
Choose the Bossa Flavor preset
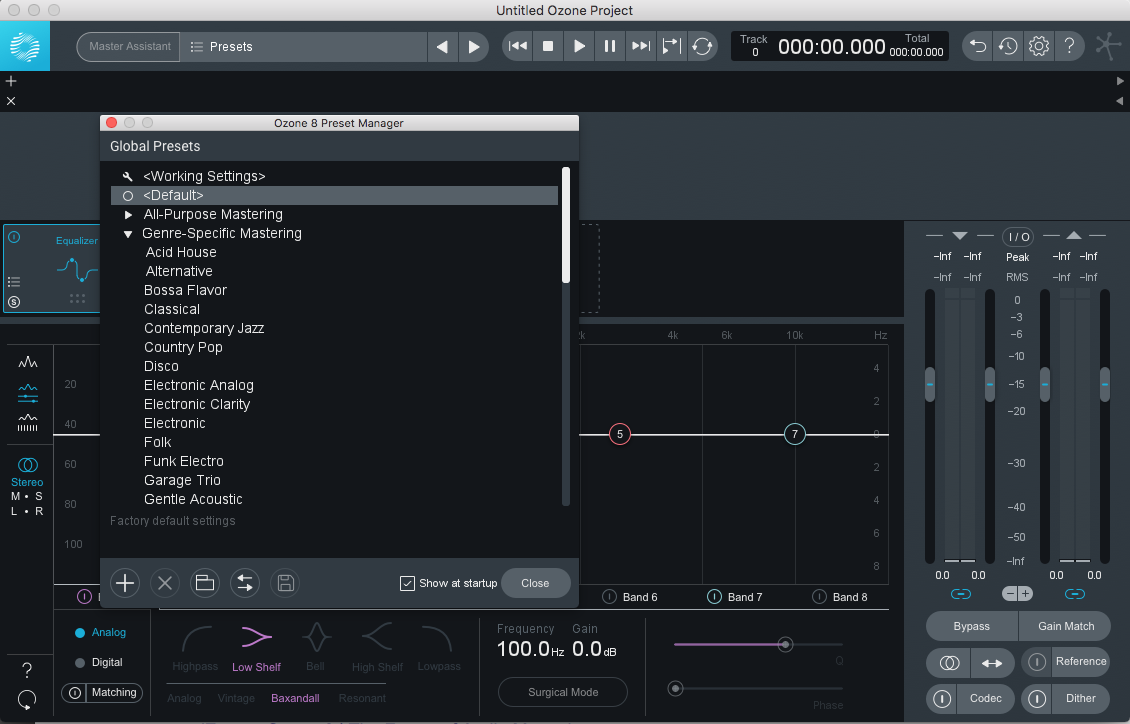point(185,290)
